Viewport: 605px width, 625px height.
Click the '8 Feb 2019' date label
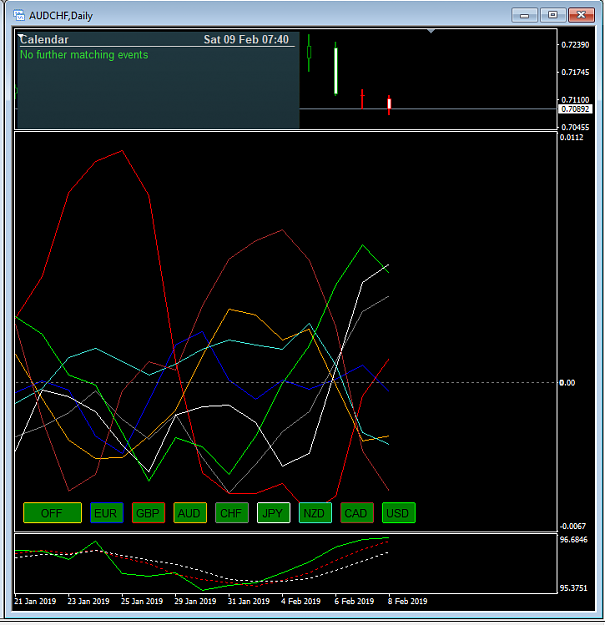[x=407, y=601]
